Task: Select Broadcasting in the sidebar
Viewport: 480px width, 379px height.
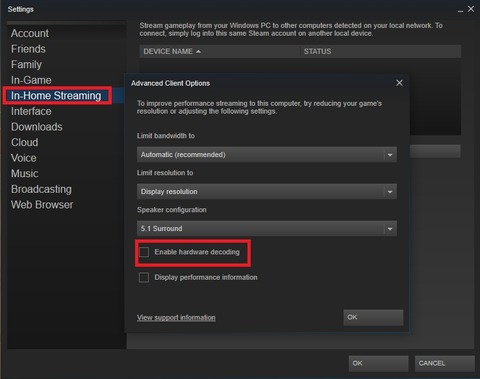Action: pyautogui.click(x=41, y=189)
